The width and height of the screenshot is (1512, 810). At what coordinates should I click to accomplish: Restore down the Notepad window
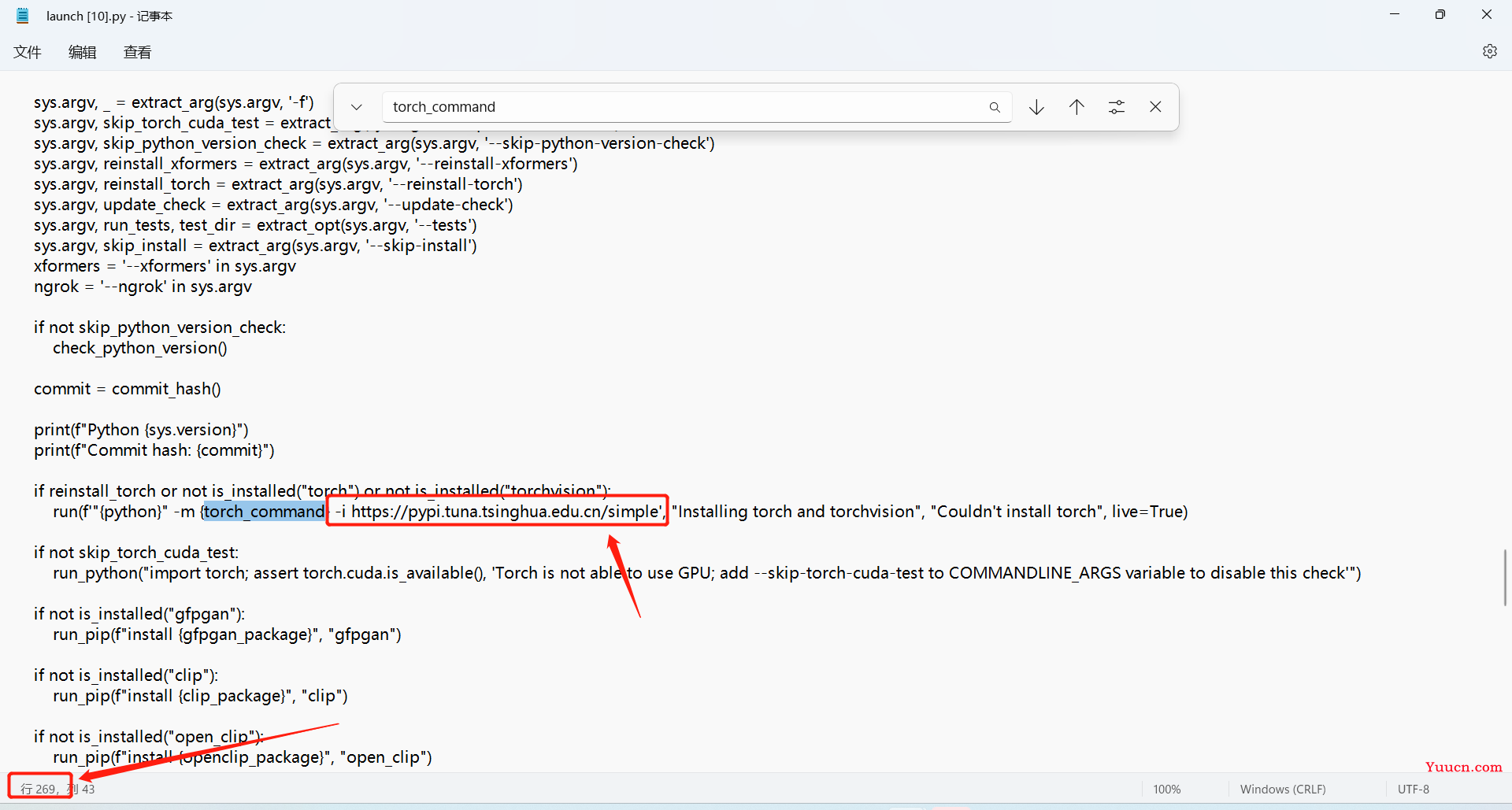[1440, 14]
